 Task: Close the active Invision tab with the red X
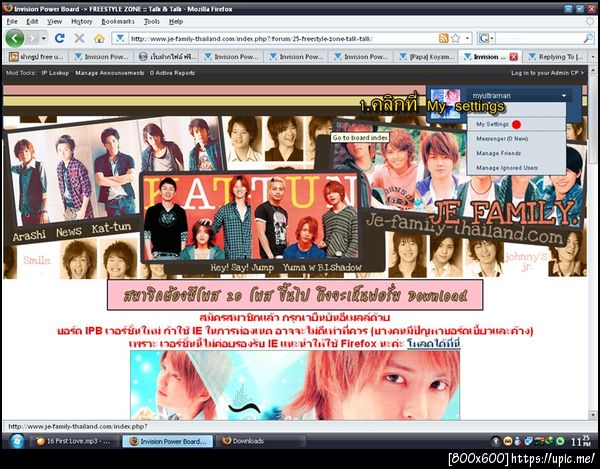[513, 57]
